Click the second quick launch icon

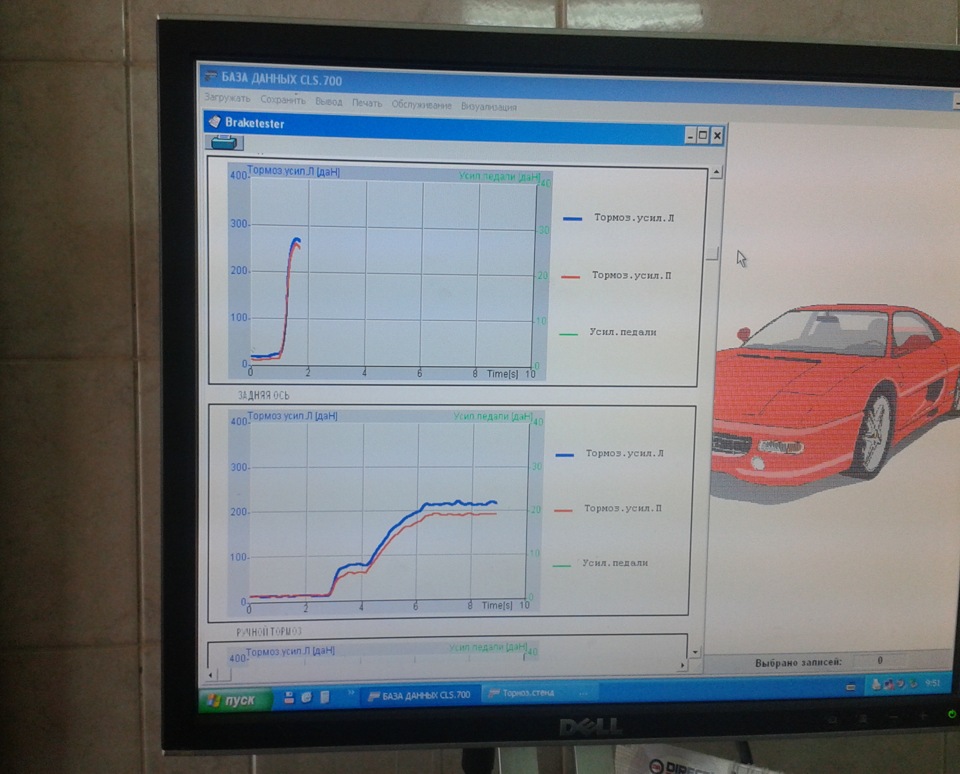coord(306,697)
